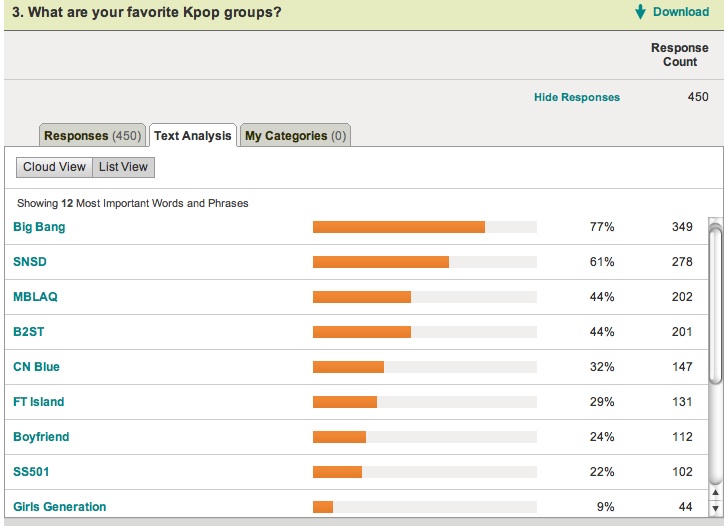The image size is (728, 526).
Task: Select the FT Island phrase link
Action: point(38,402)
